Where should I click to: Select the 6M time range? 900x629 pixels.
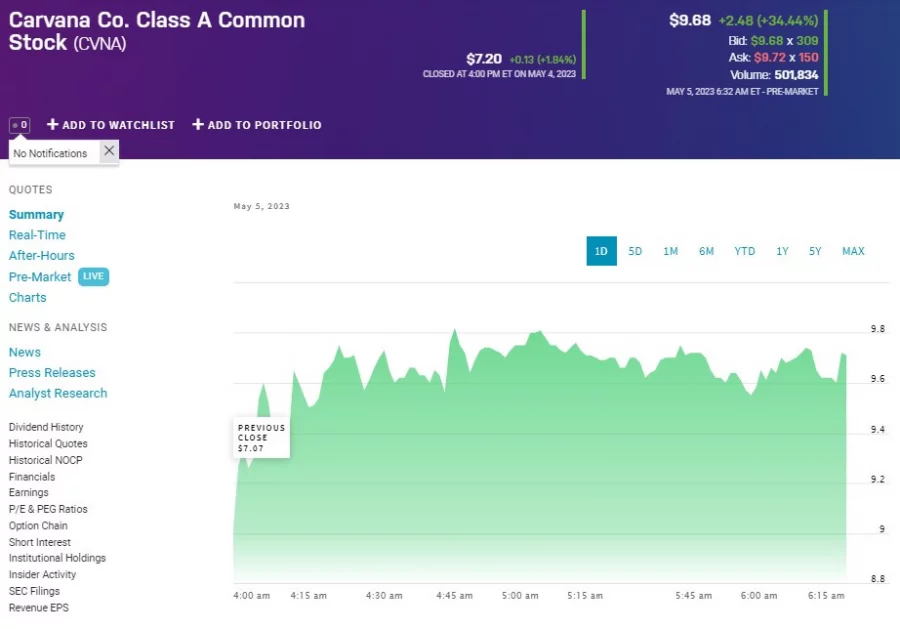(x=707, y=251)
